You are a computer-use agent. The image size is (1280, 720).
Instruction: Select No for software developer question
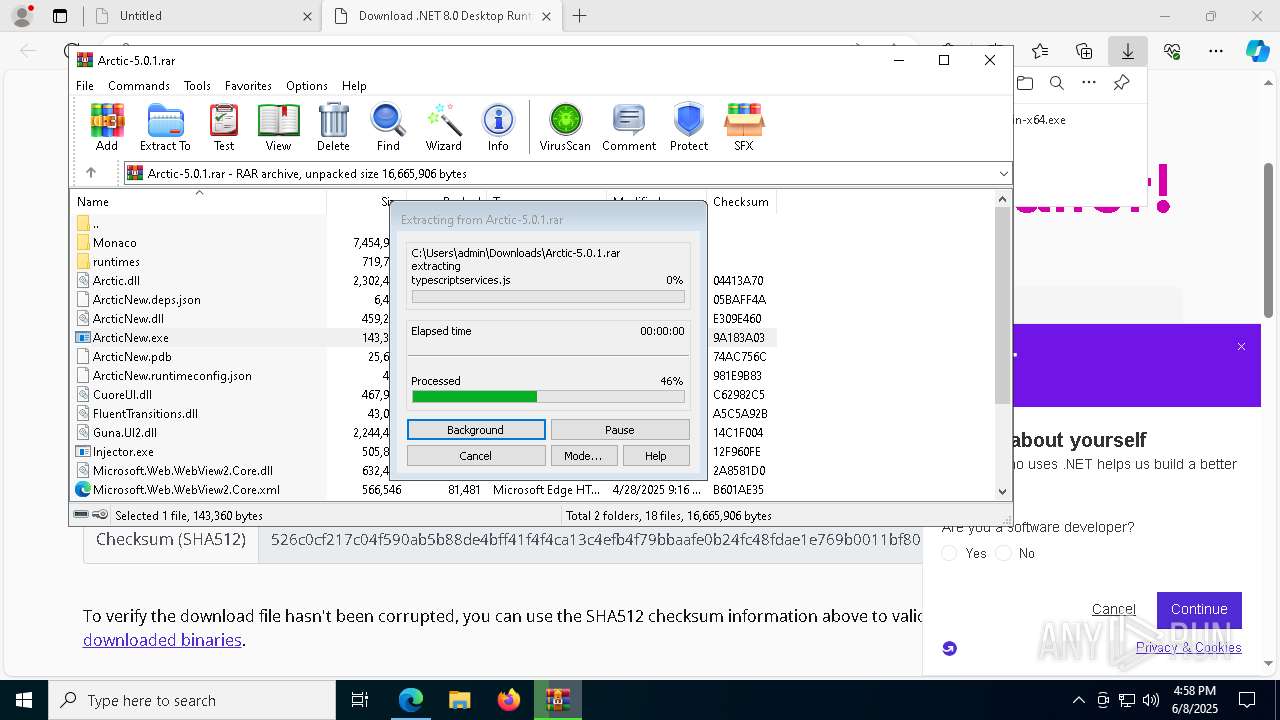[x=1004, y=553]
